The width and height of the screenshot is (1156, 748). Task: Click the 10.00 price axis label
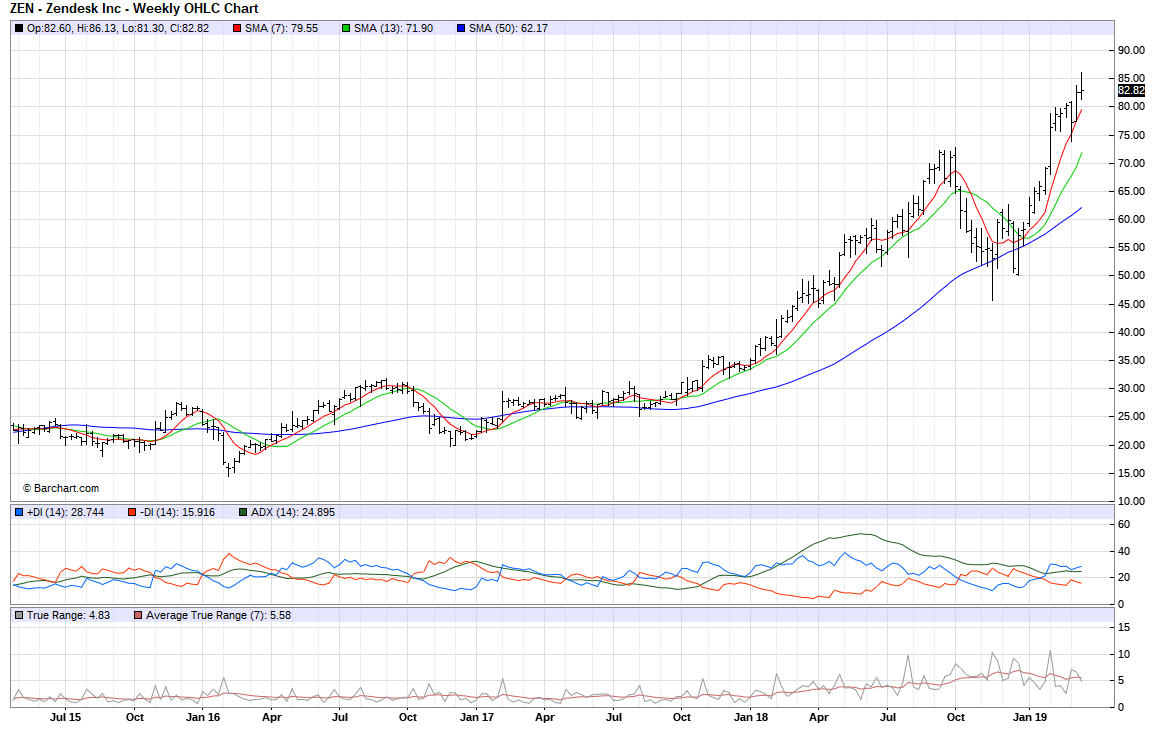1131,500
